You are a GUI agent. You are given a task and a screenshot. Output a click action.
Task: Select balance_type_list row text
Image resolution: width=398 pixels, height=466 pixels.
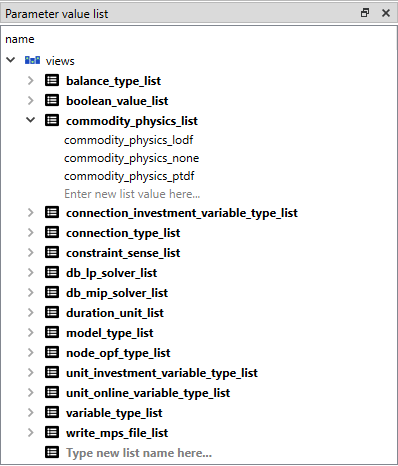coord(113,81)
